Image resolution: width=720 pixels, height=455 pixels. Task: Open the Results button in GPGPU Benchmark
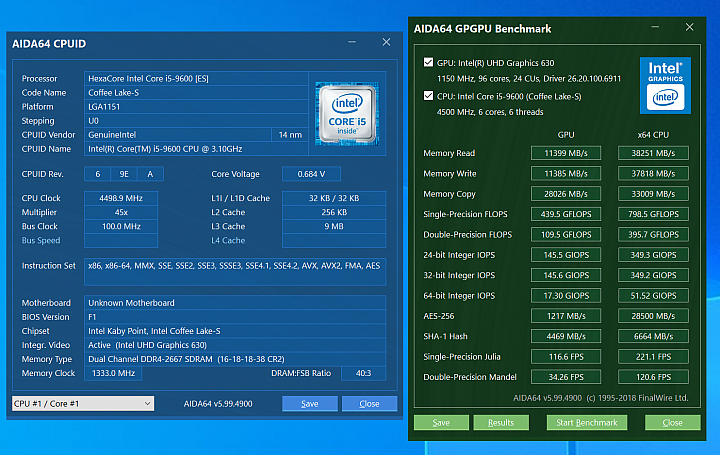point(501,422)
